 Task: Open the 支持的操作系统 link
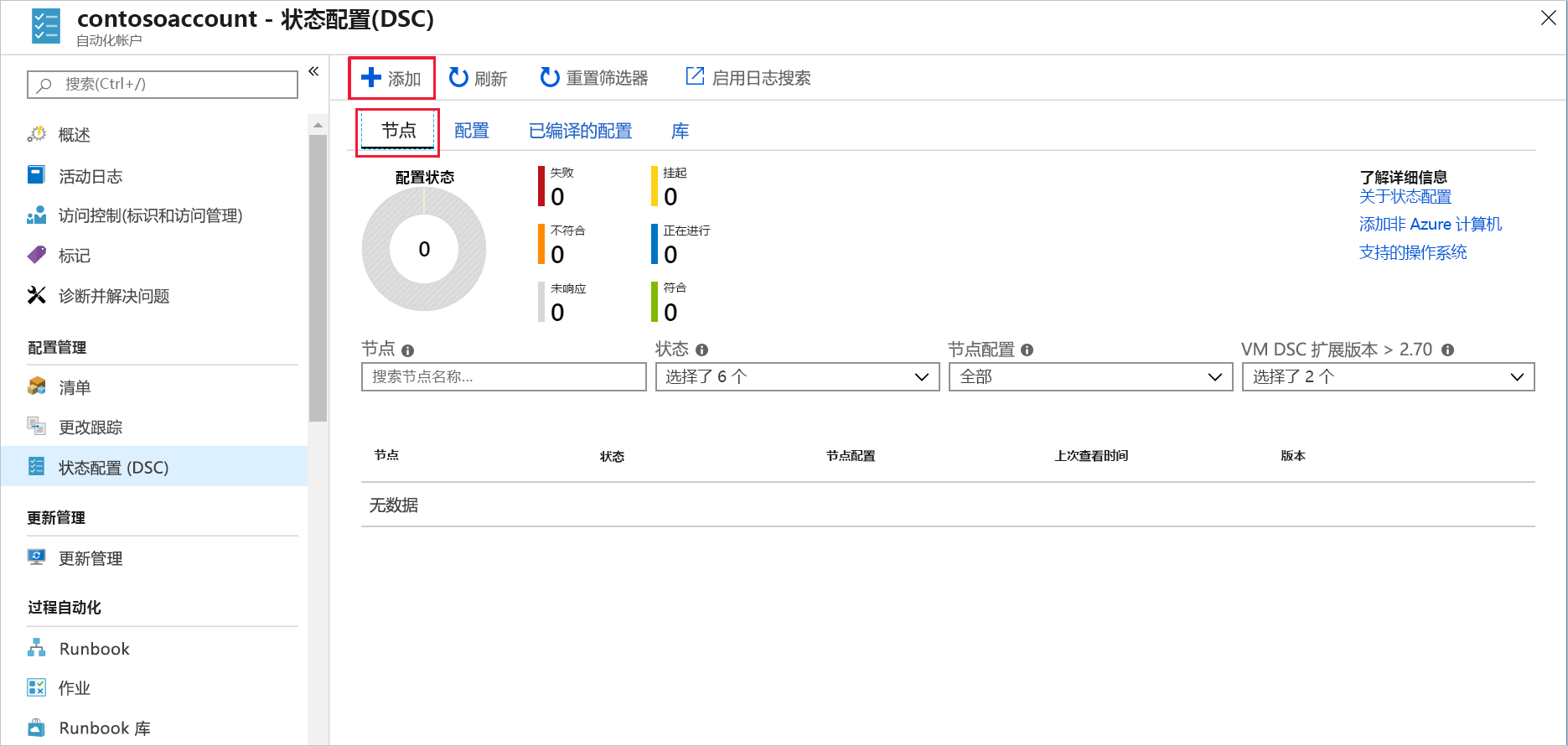click(1413, 252)
